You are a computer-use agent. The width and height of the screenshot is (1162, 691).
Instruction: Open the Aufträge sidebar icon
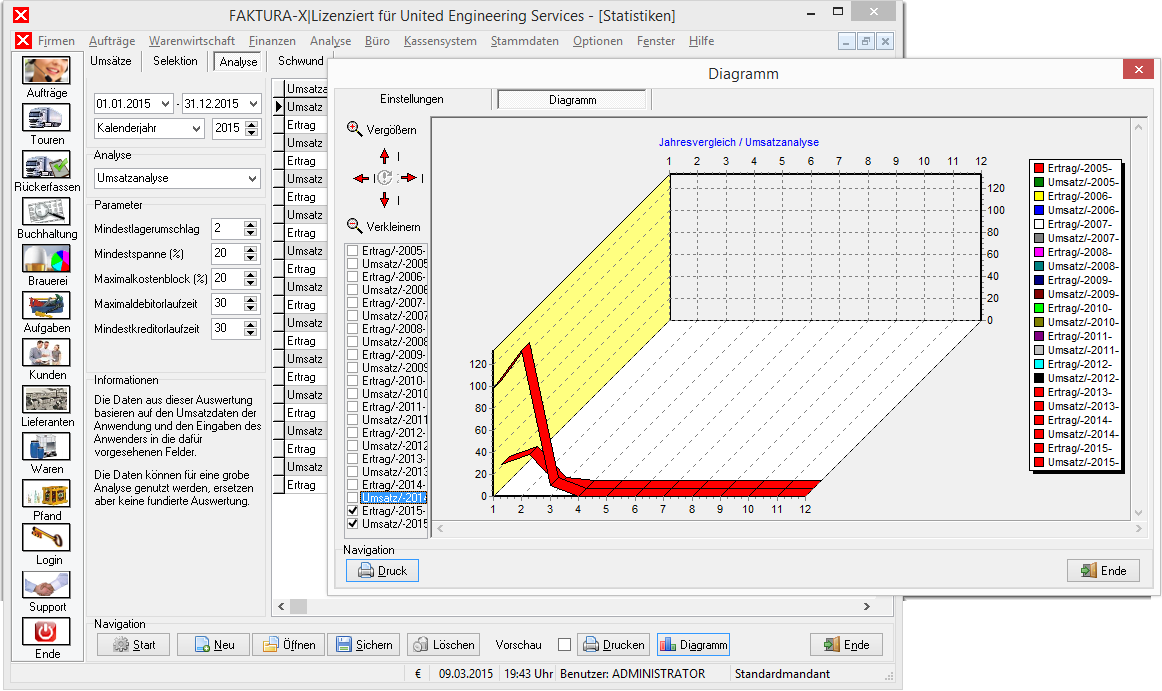coord(46,70)
